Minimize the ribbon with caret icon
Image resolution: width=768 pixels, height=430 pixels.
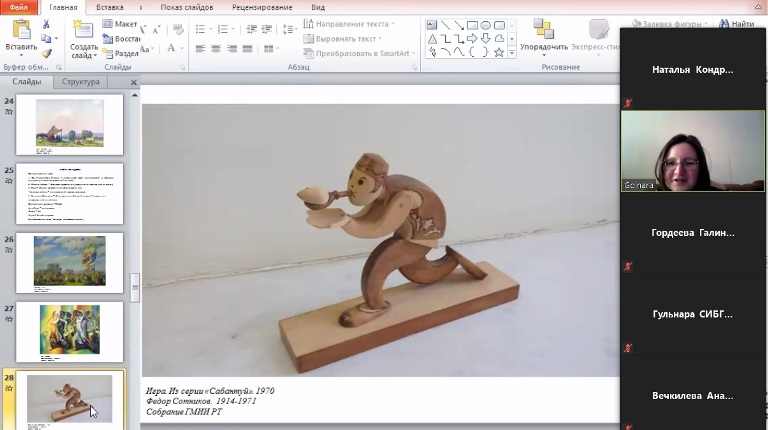click(758, 7)
